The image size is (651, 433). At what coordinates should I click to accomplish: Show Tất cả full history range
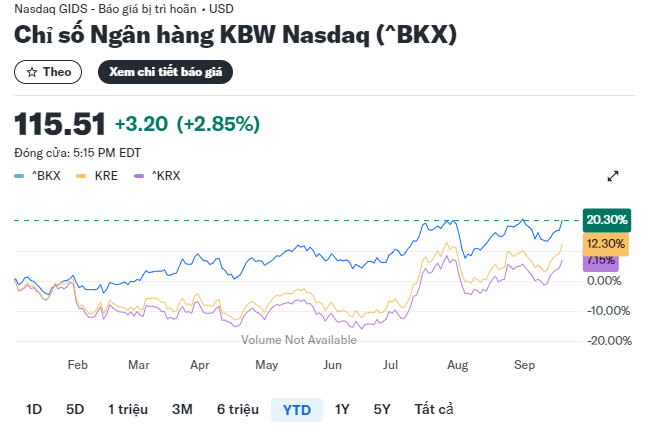pos(434,409)
